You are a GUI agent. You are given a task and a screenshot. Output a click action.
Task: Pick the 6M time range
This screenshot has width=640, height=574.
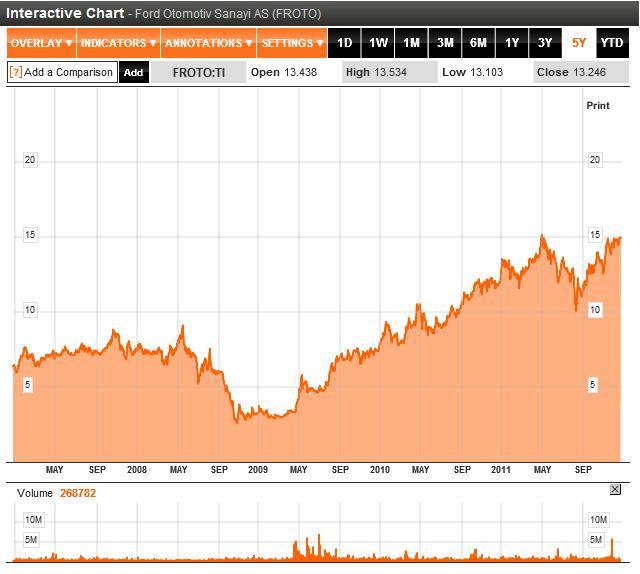click(478, 43)
